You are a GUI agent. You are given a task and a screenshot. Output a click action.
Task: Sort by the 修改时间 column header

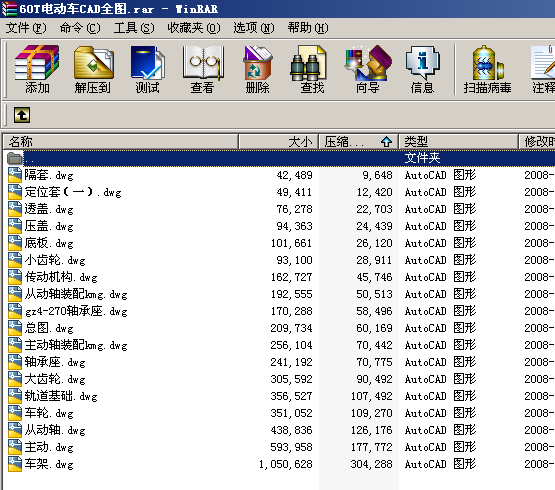(x=537, y=142)
